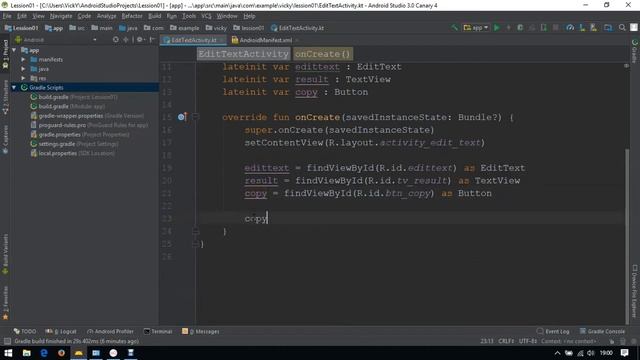The image size is (640, 360).
Task: Click the Make Project hammer icon
Action: [x=455, y=28]
